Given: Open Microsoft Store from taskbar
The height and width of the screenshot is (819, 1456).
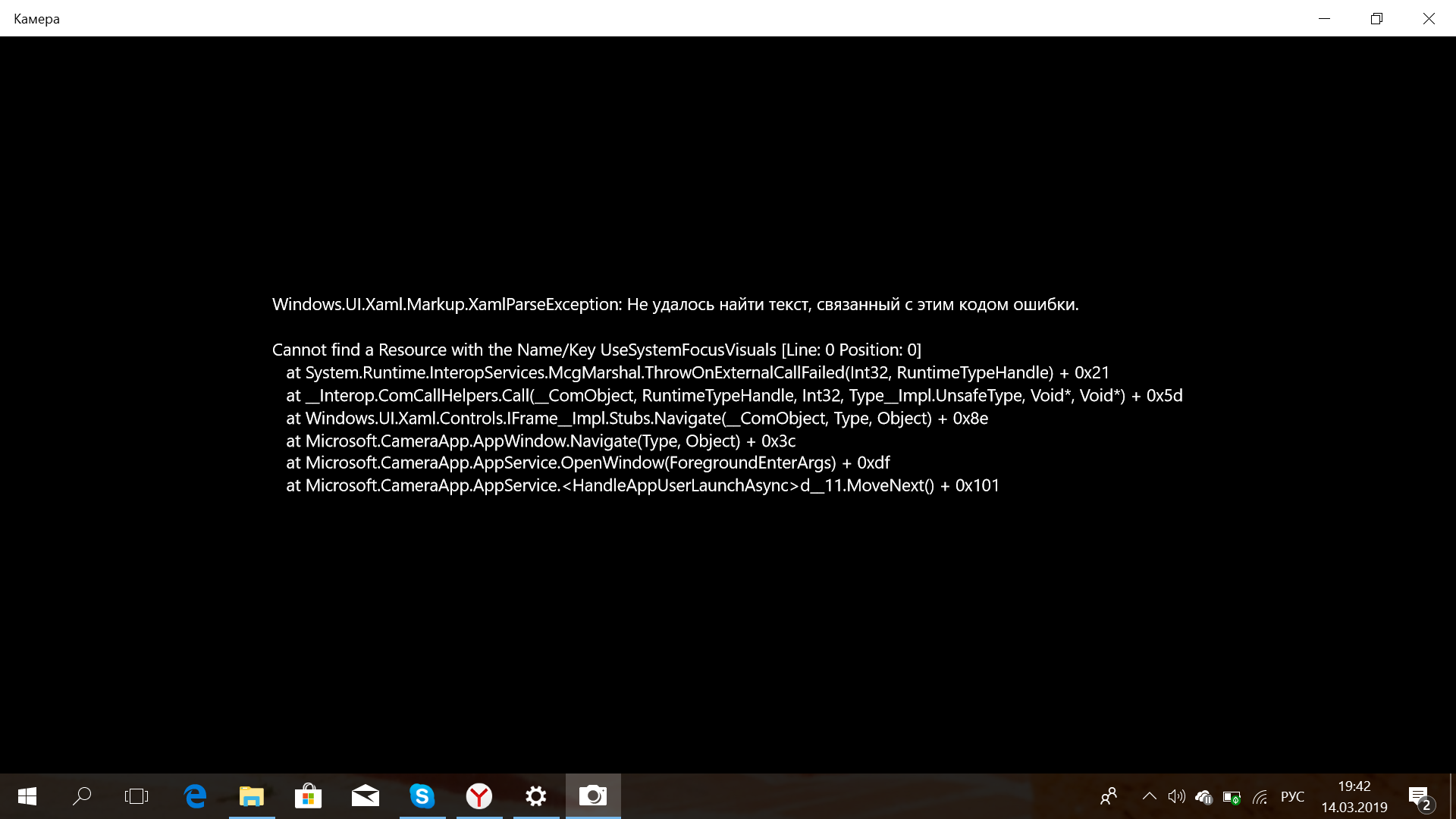Looking at the screenshot, I should 309,796.
